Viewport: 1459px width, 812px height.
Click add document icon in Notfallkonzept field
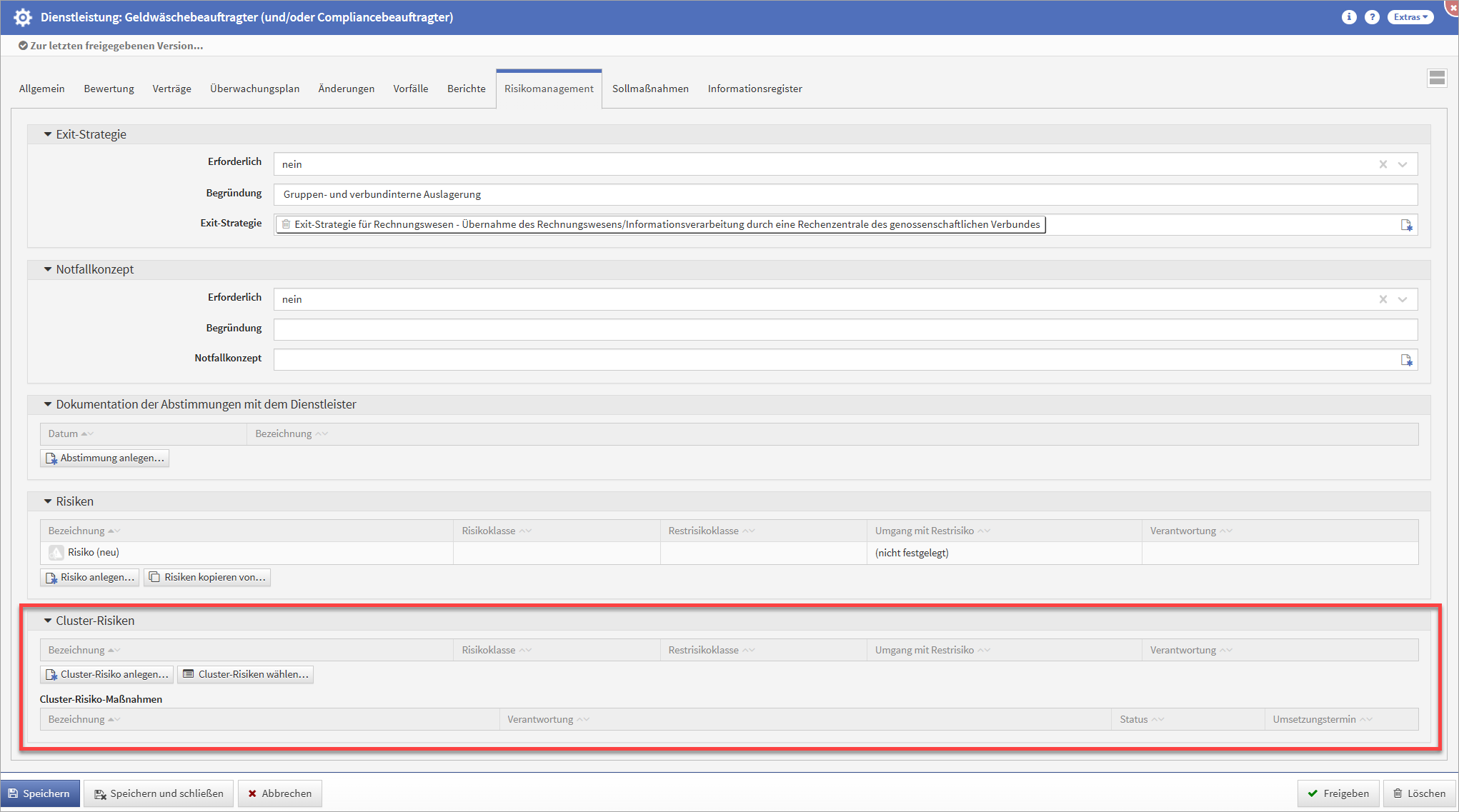coord(1406,360)
